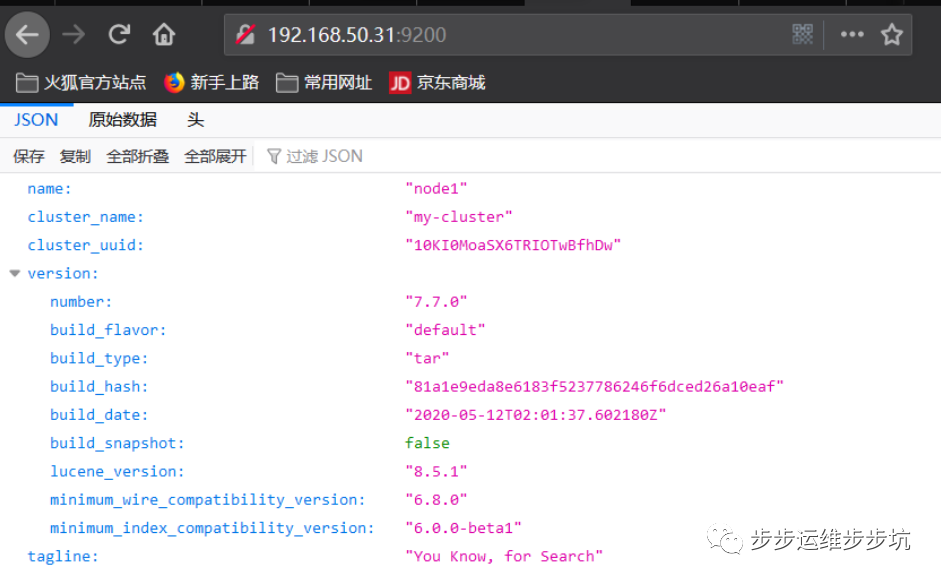Open 火狐官方站点 bookmark folder

tap(80, 82)
